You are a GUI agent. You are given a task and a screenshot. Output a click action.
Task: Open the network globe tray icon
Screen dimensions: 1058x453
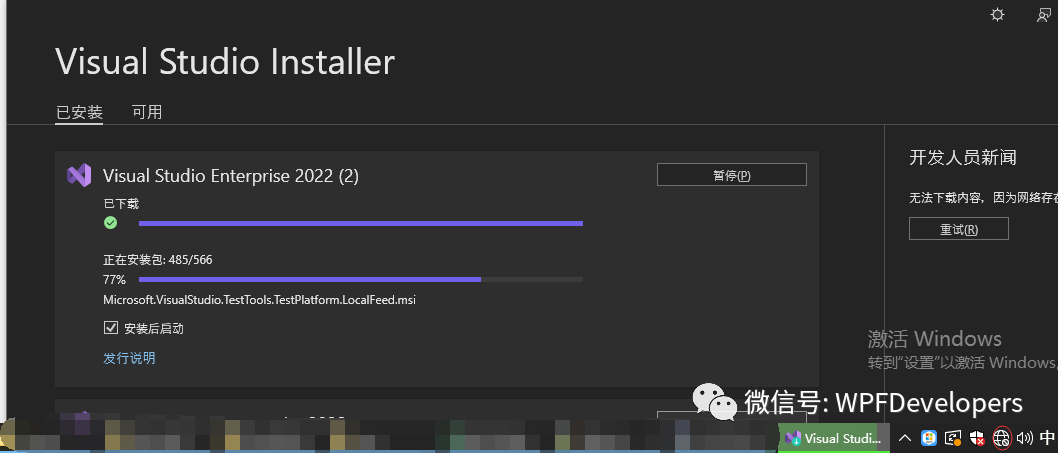(1002, 438)
